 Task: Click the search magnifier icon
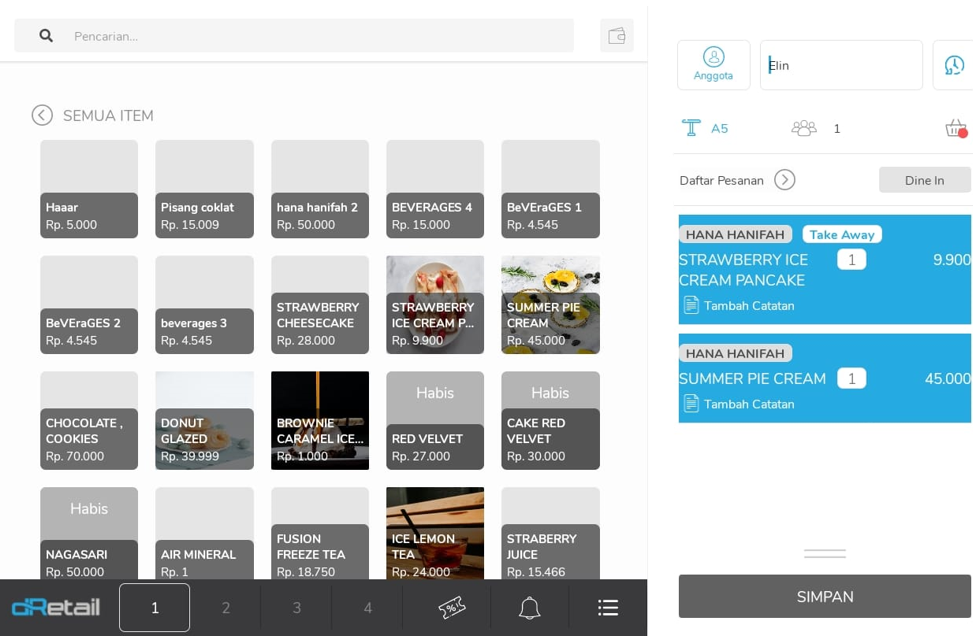tap(46, 36)
